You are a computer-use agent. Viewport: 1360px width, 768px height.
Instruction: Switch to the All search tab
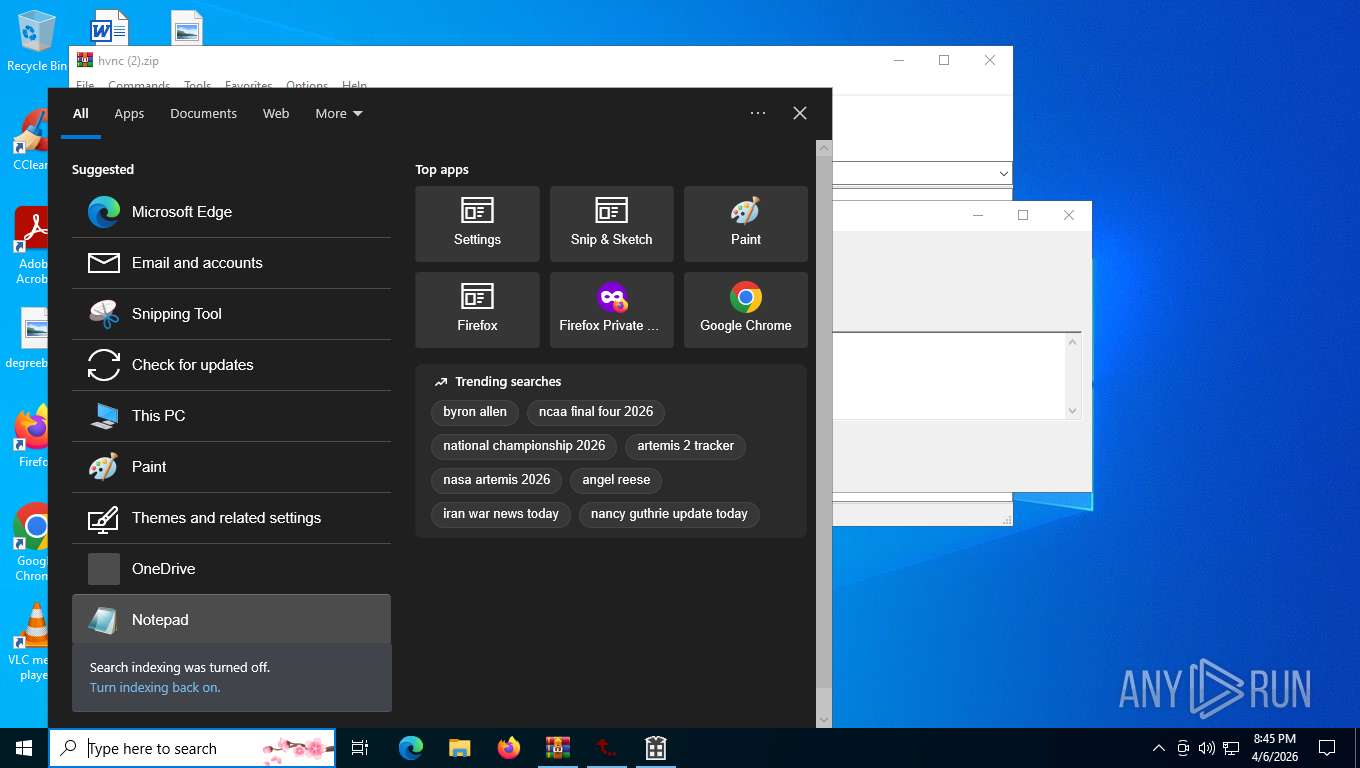(x=81, y=114)
